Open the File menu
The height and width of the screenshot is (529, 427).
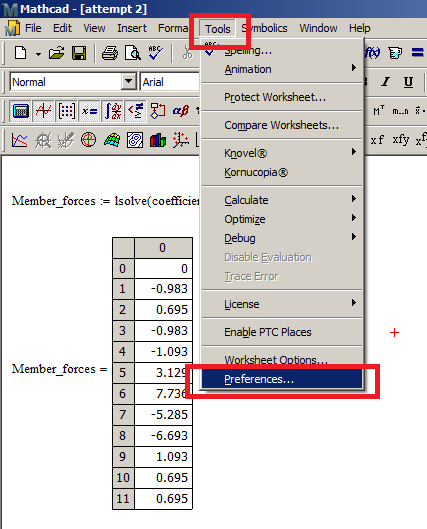coord(33,28)
